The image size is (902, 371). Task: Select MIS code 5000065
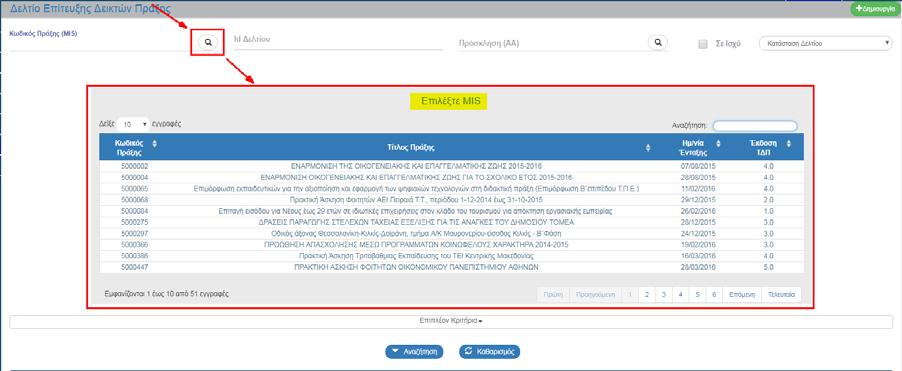134,189
